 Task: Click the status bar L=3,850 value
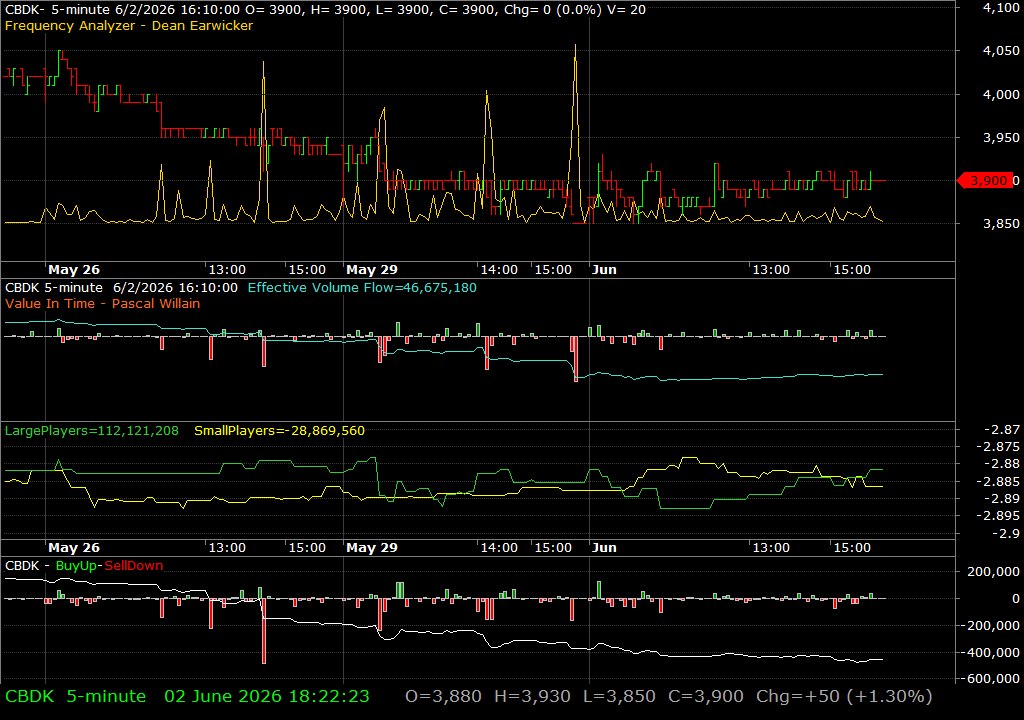point(619,696)
